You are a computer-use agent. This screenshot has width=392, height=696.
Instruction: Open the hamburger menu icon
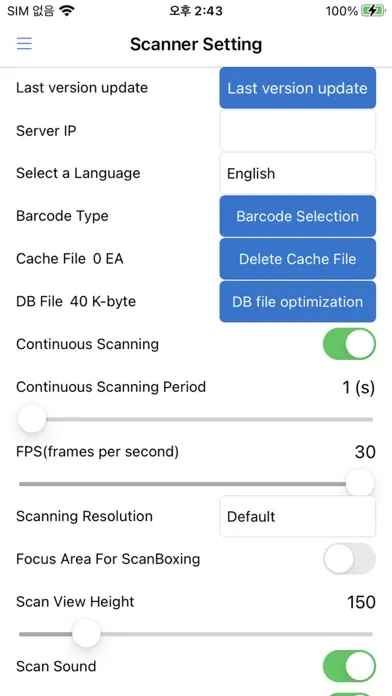tap(24, 44)
